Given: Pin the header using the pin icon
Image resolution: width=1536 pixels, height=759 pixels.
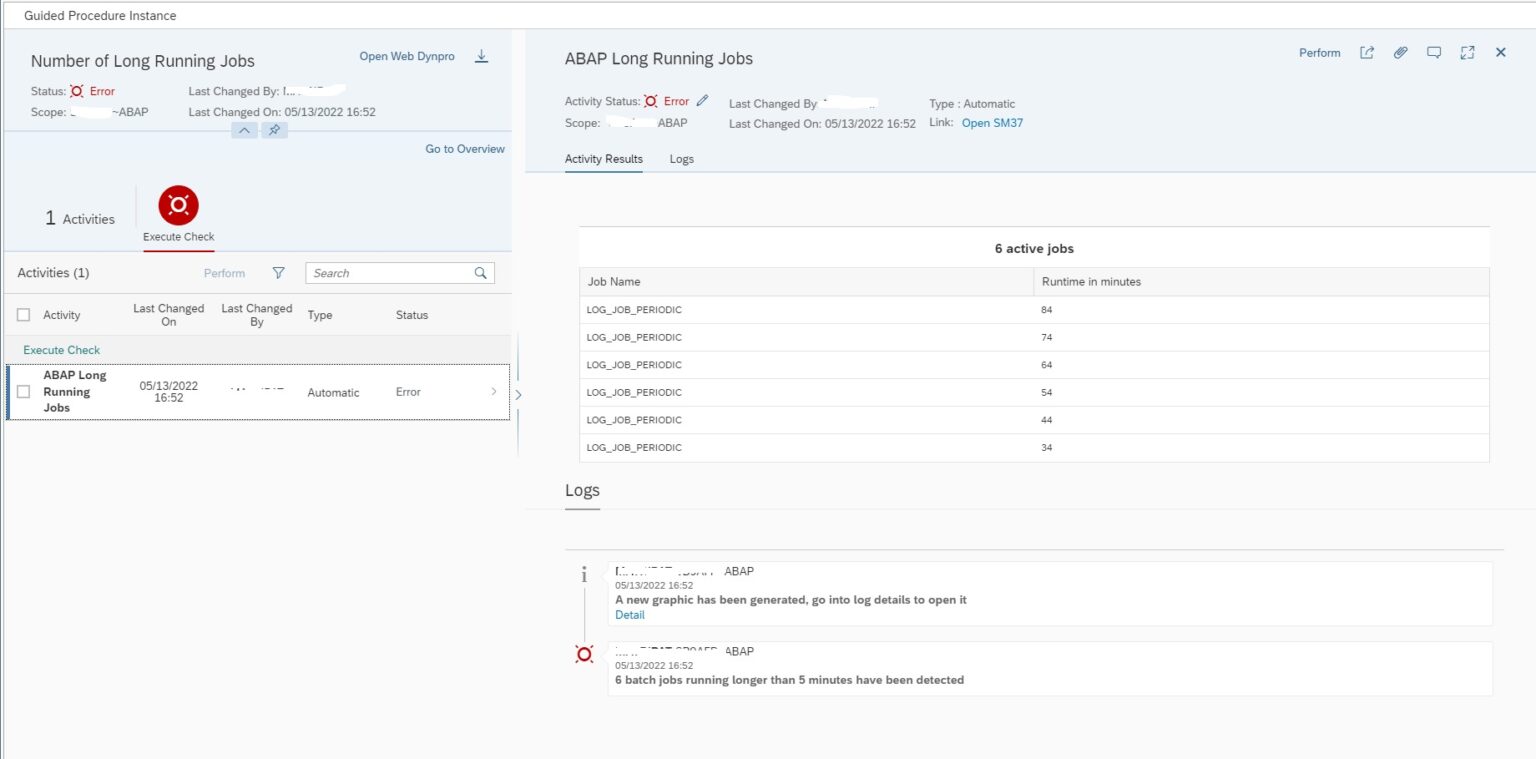Looking at the screenshot, I should coord(274,130).
